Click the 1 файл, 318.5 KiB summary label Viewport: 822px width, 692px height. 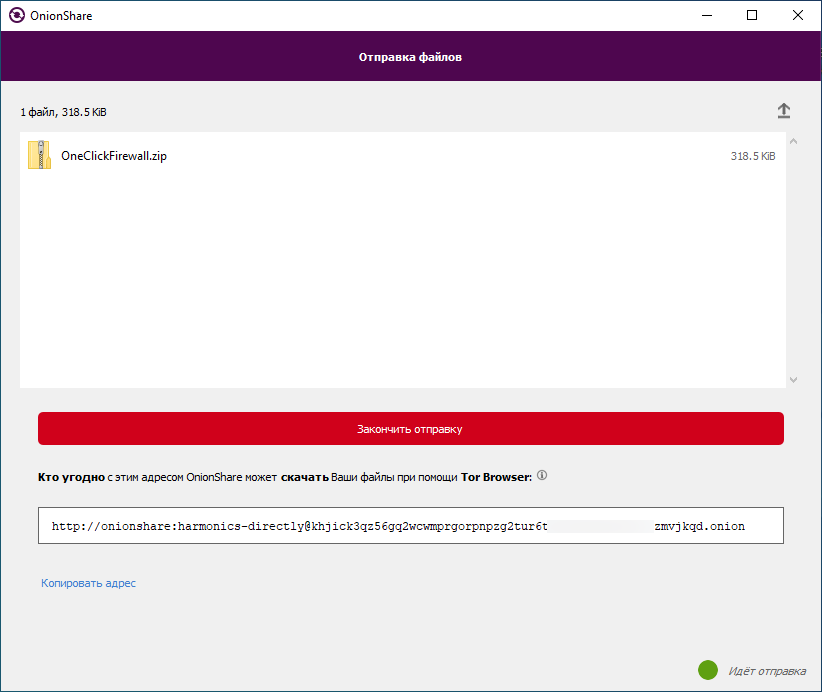pyautogui.click(x=63, y=112)
